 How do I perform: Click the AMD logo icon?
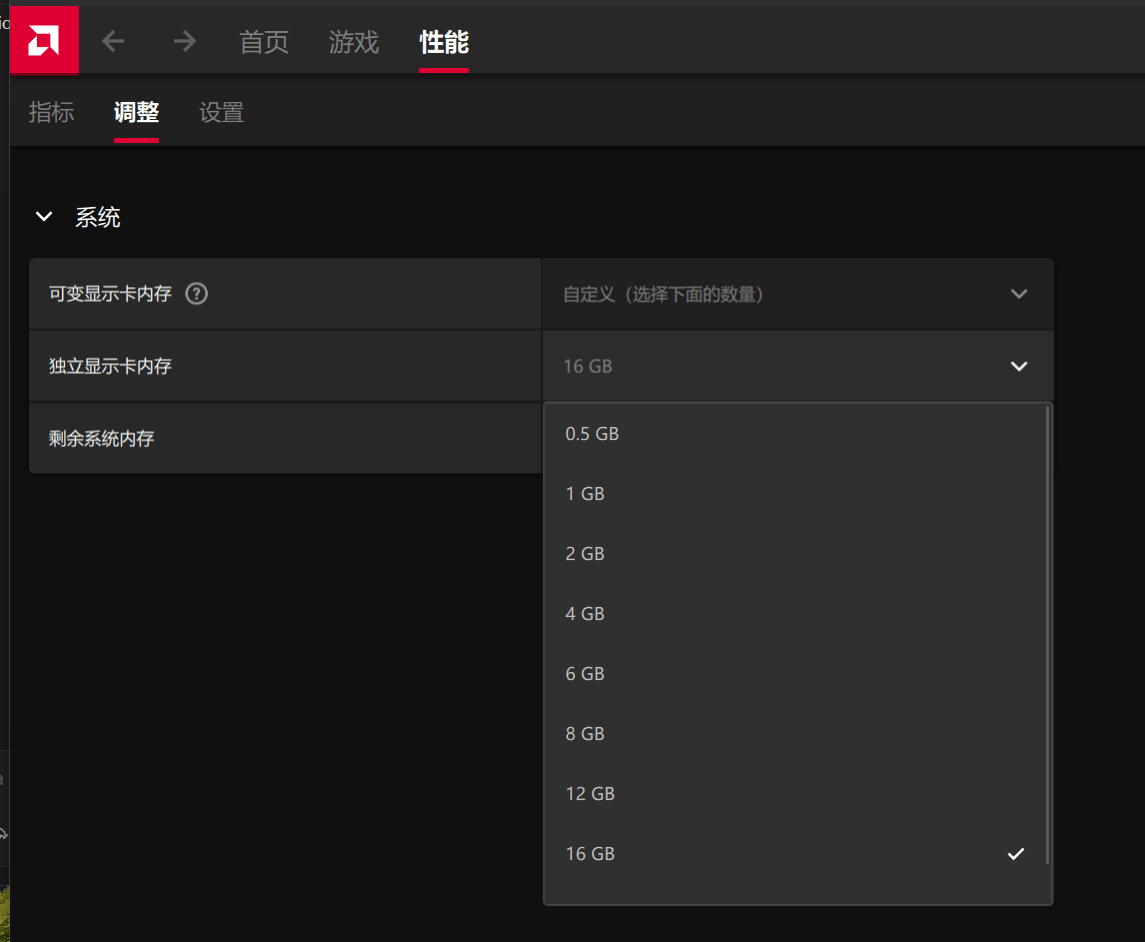pos(44,40)
